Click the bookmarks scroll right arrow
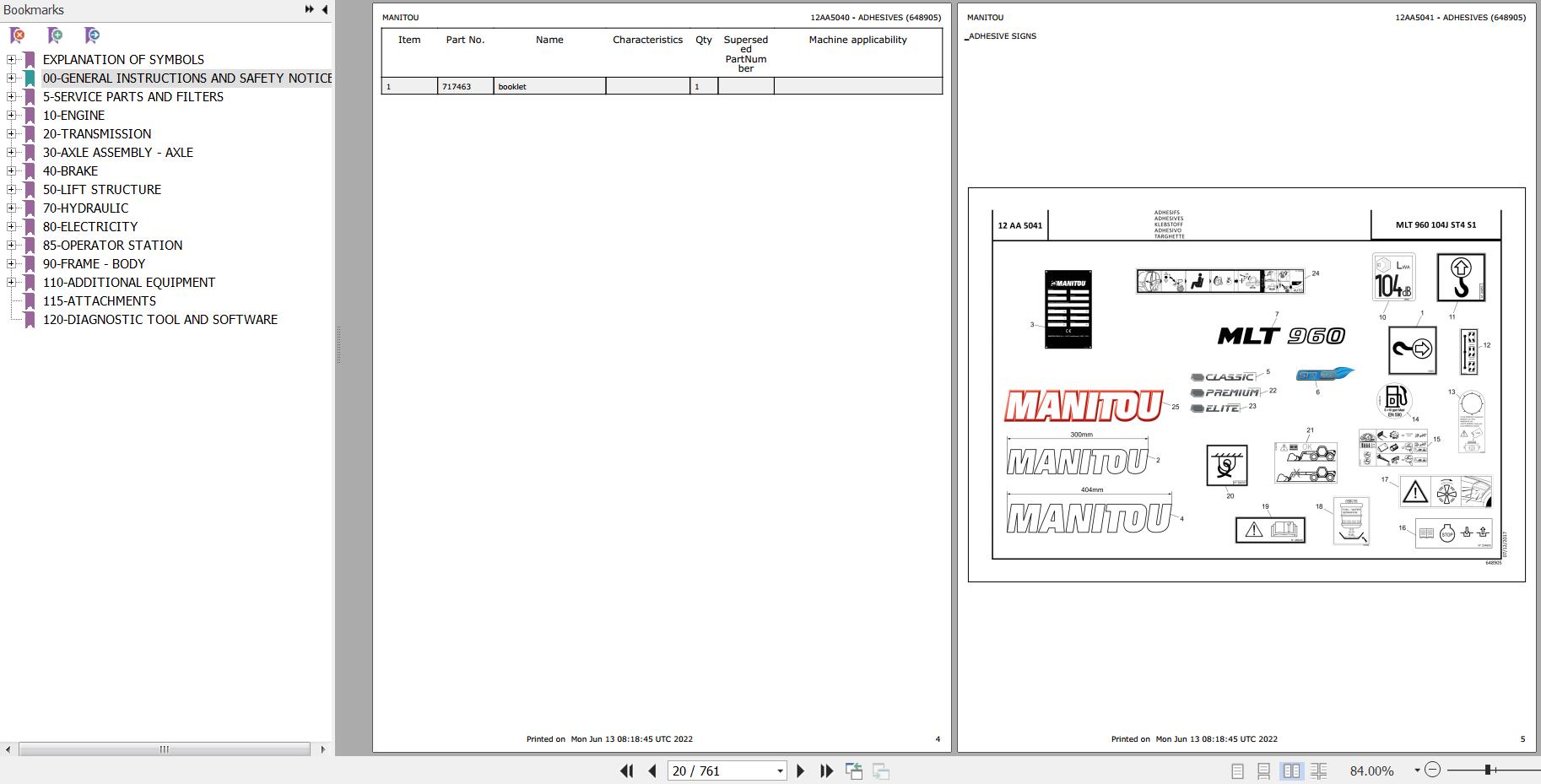The width and height of the screenshot is (1541, 784). [x=322, y=749]
